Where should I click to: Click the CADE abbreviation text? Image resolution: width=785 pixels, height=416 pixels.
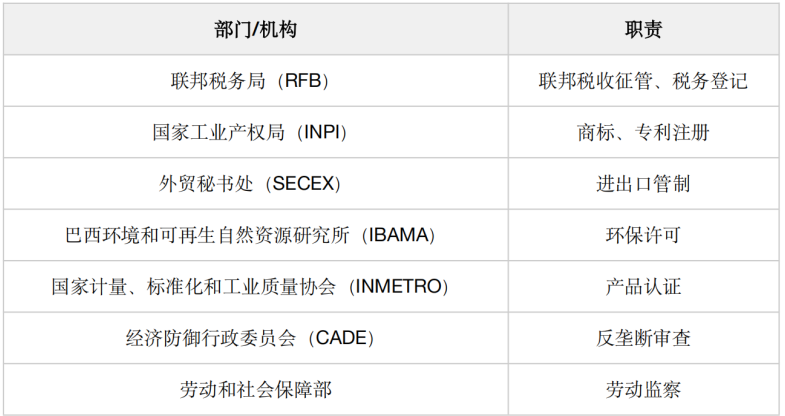coord(341,338)
